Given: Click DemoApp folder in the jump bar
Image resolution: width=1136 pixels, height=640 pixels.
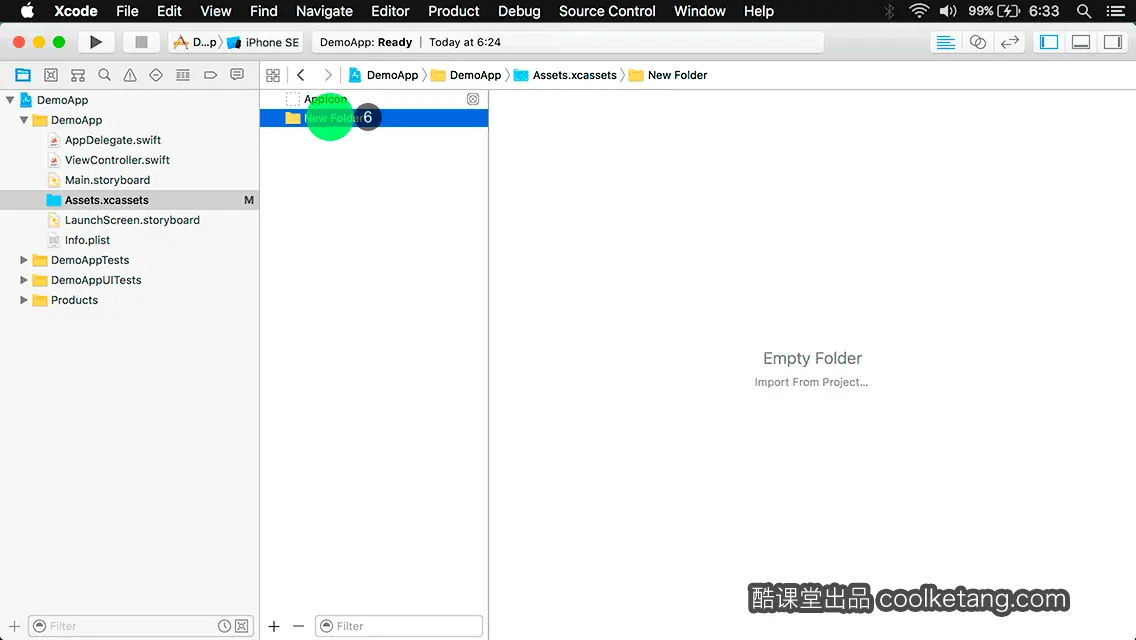Looking at the screenshot, I should [466, 75].
